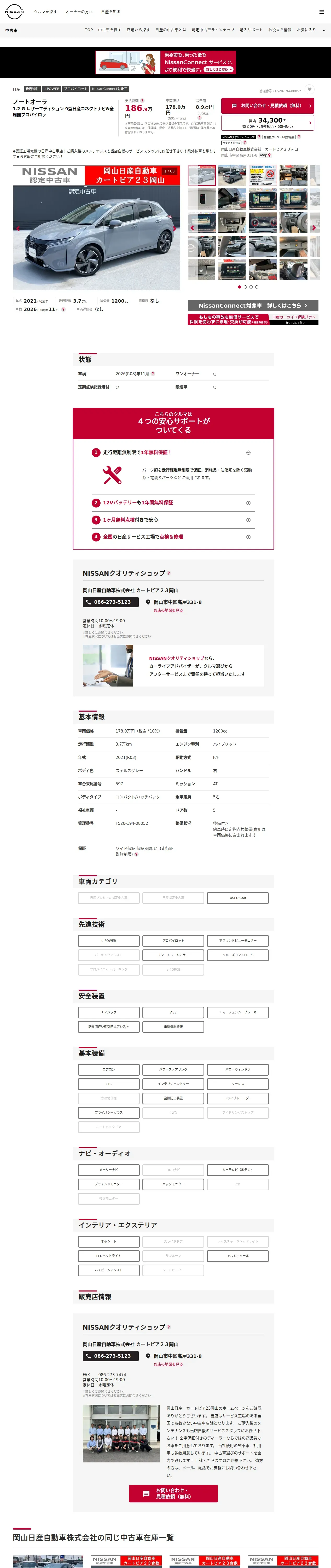Click スマートルームミラー feature tag

[173, 955]
